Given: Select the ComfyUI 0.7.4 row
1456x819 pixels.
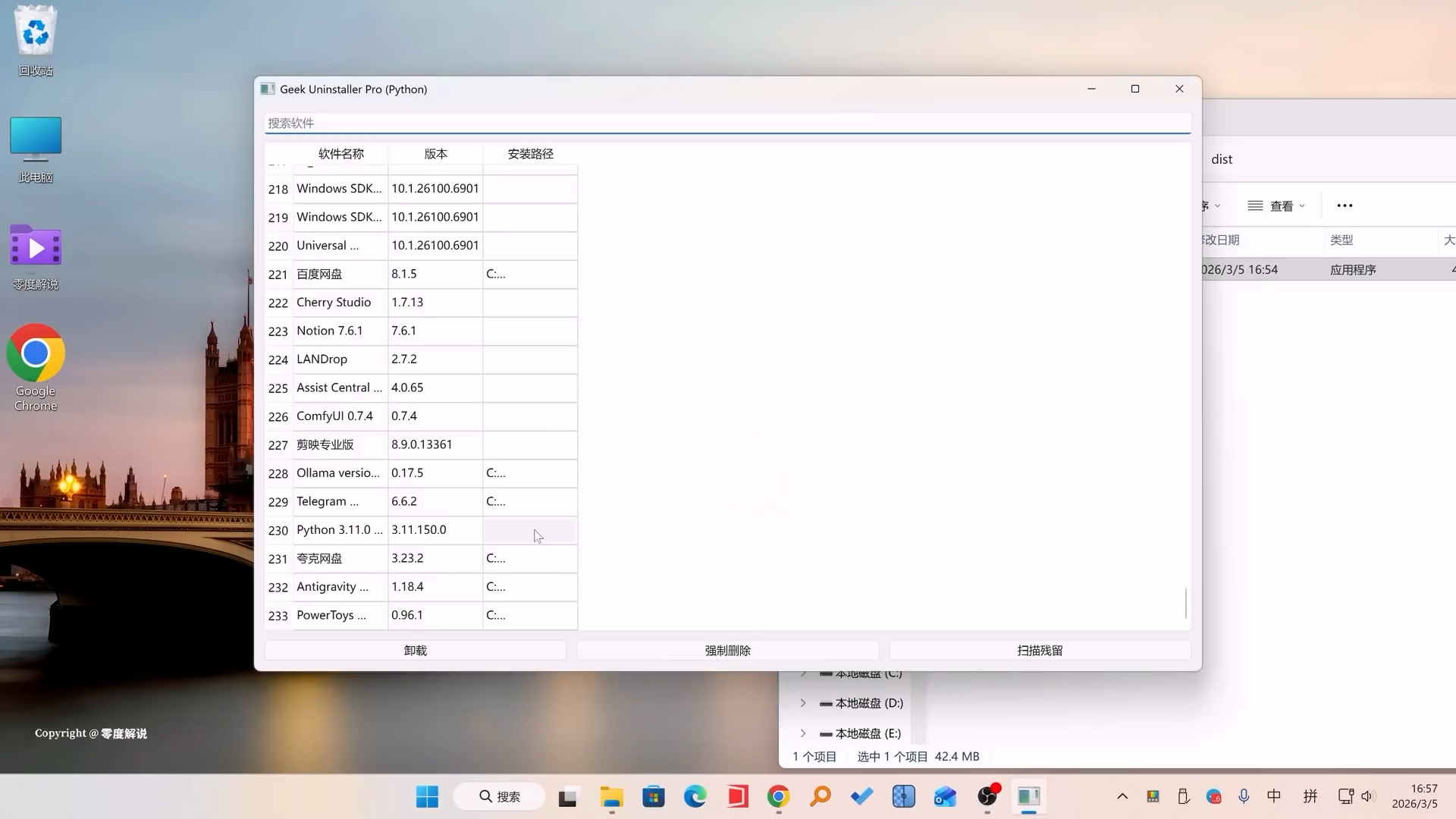Looking at the screenshot, I should (x=421, y=416).
